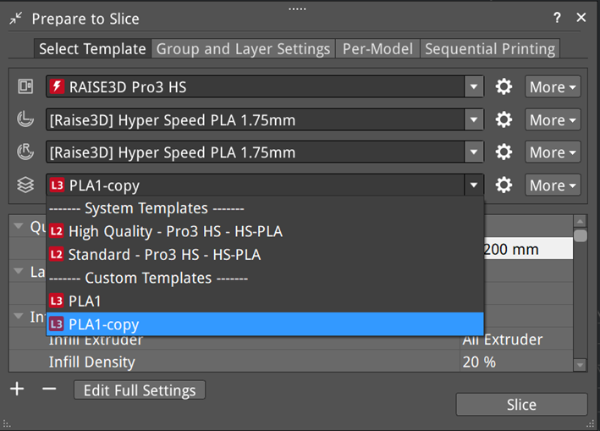
Task: Open the More menu in the printer row
Action: tap(552, 87)
